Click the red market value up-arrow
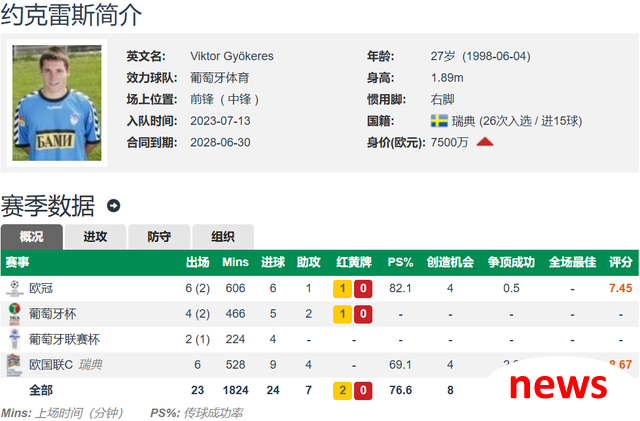Image resolution: width=640 pixels, height=421 pixels. [485, 142]
